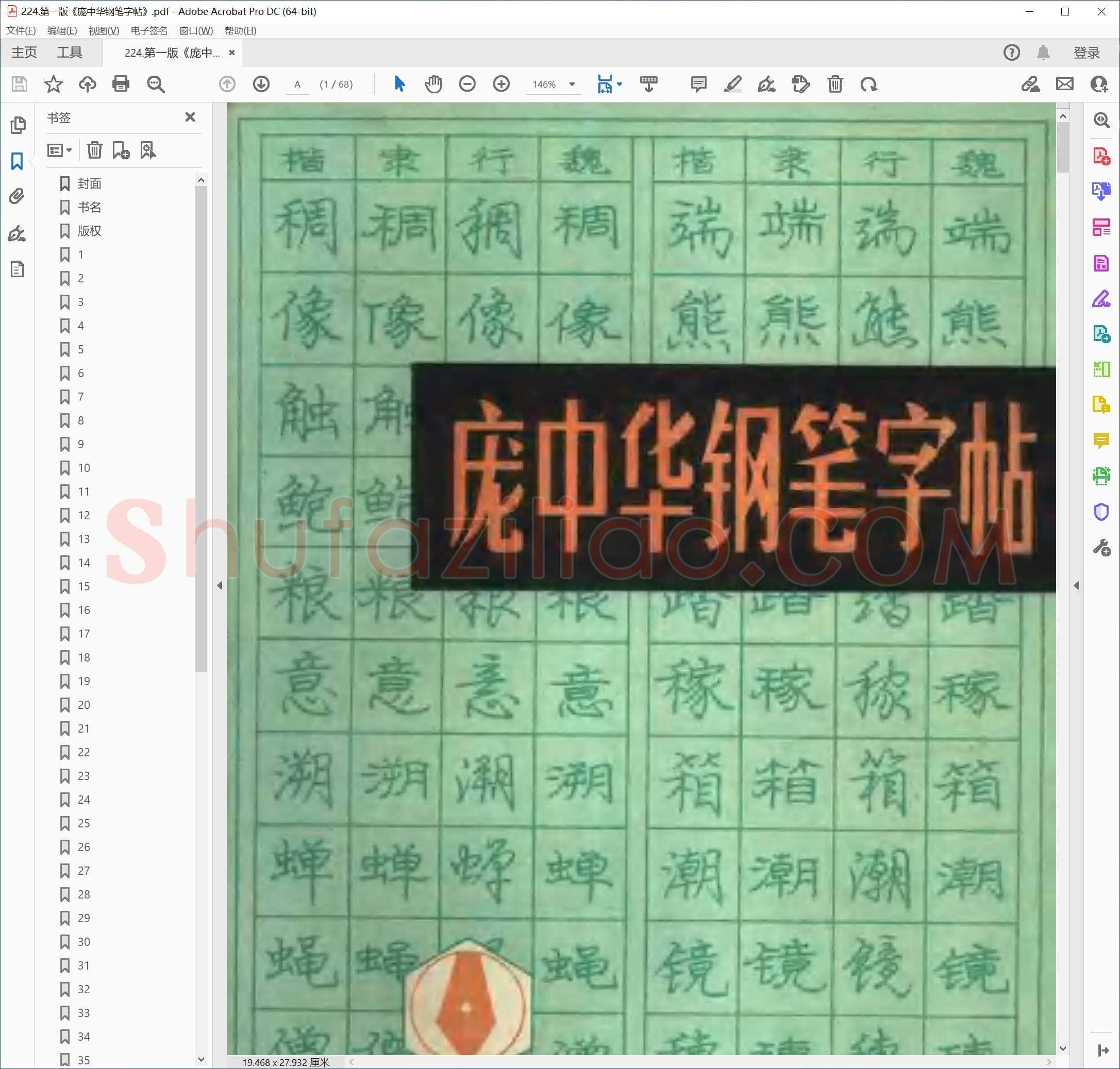Toggle the bookmarks panel icon
This screenshot has height=1069, width=1120.
(x=18, y=161)
